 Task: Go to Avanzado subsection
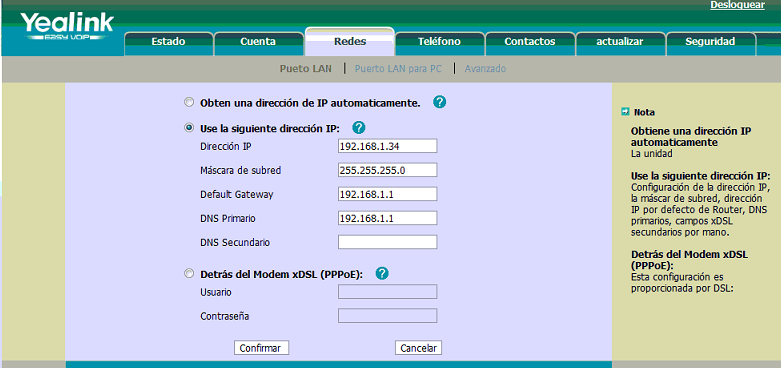click(485, 69)
